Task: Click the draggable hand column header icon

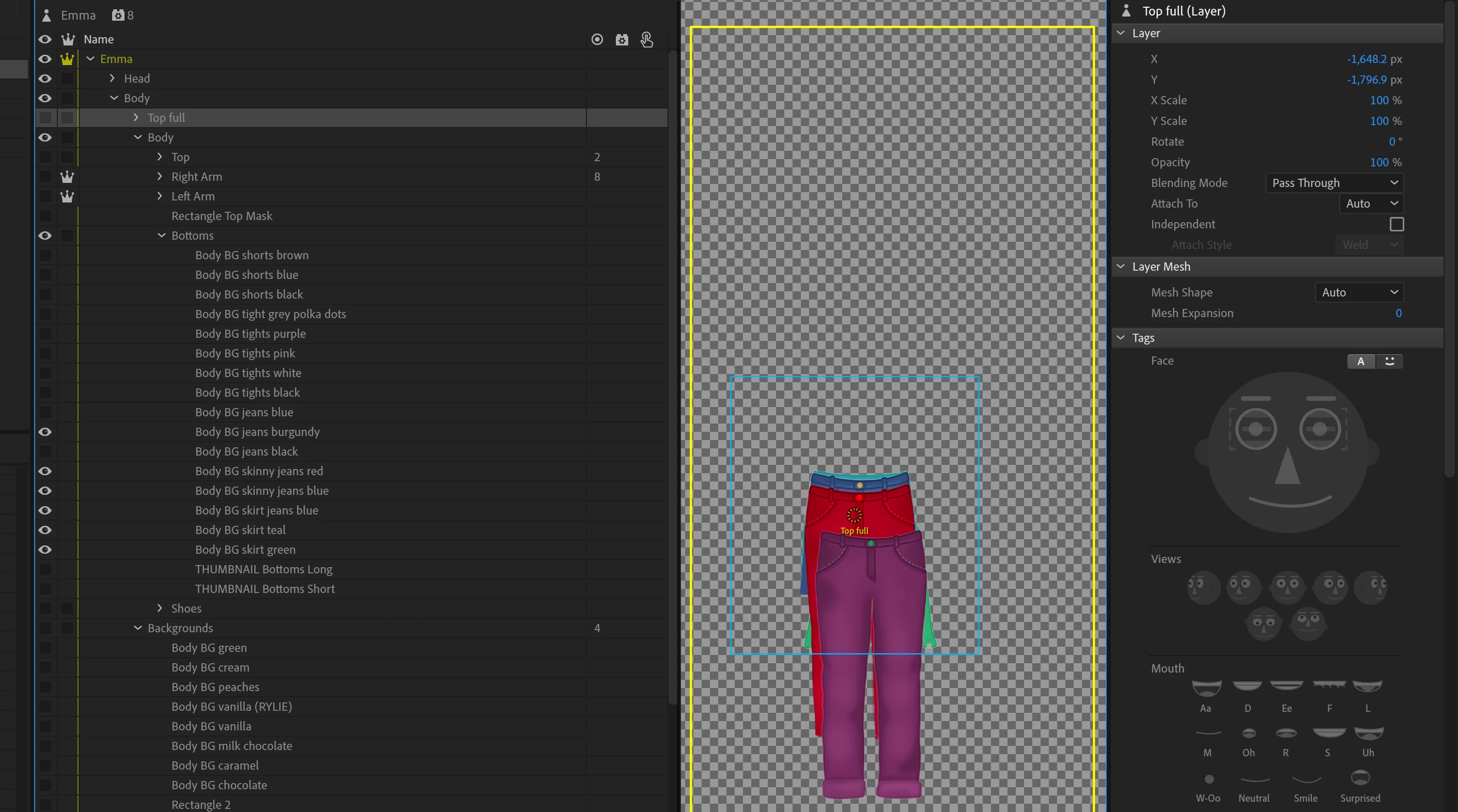Action: tap(646, 40)
